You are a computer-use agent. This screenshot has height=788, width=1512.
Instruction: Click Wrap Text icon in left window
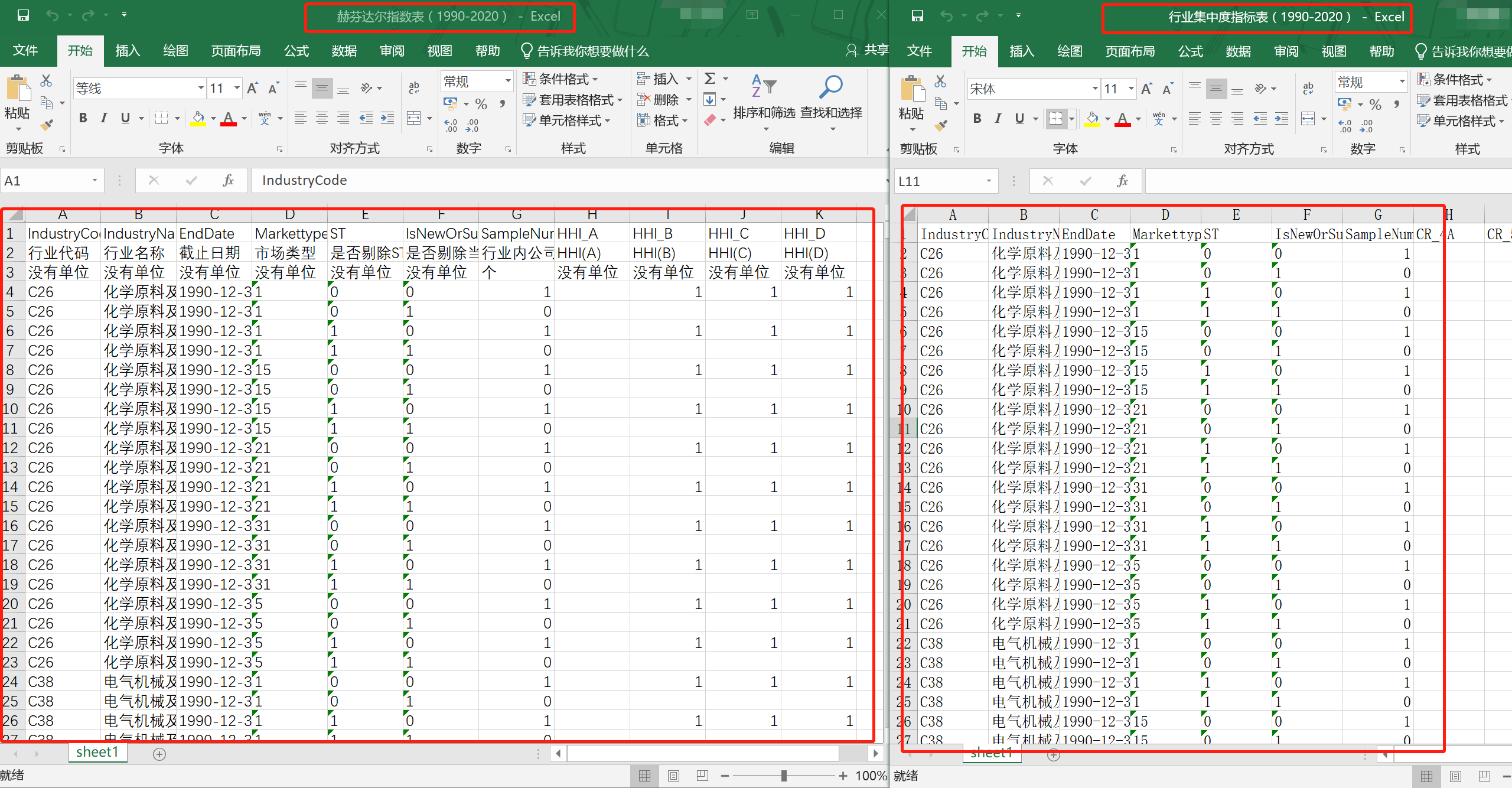point(414,88)
